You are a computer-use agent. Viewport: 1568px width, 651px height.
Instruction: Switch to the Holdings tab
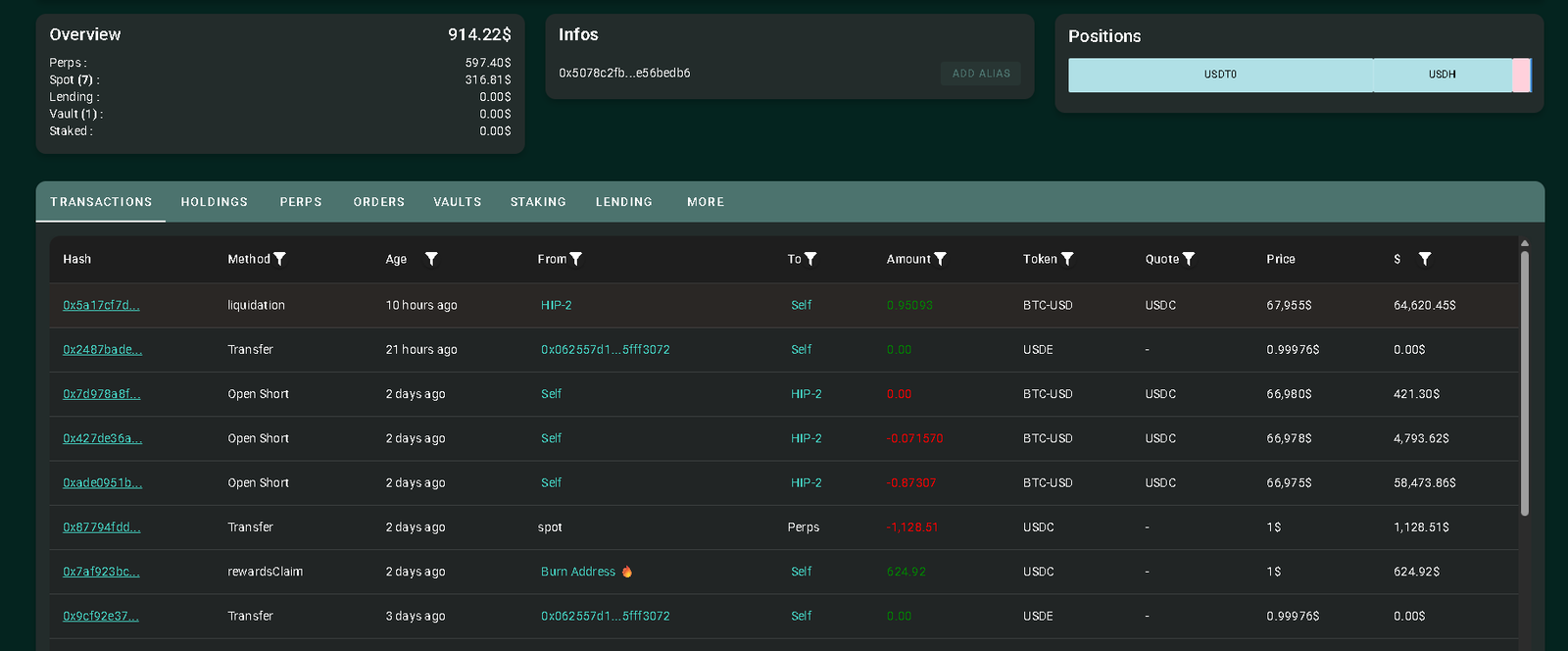pos(214,202)
